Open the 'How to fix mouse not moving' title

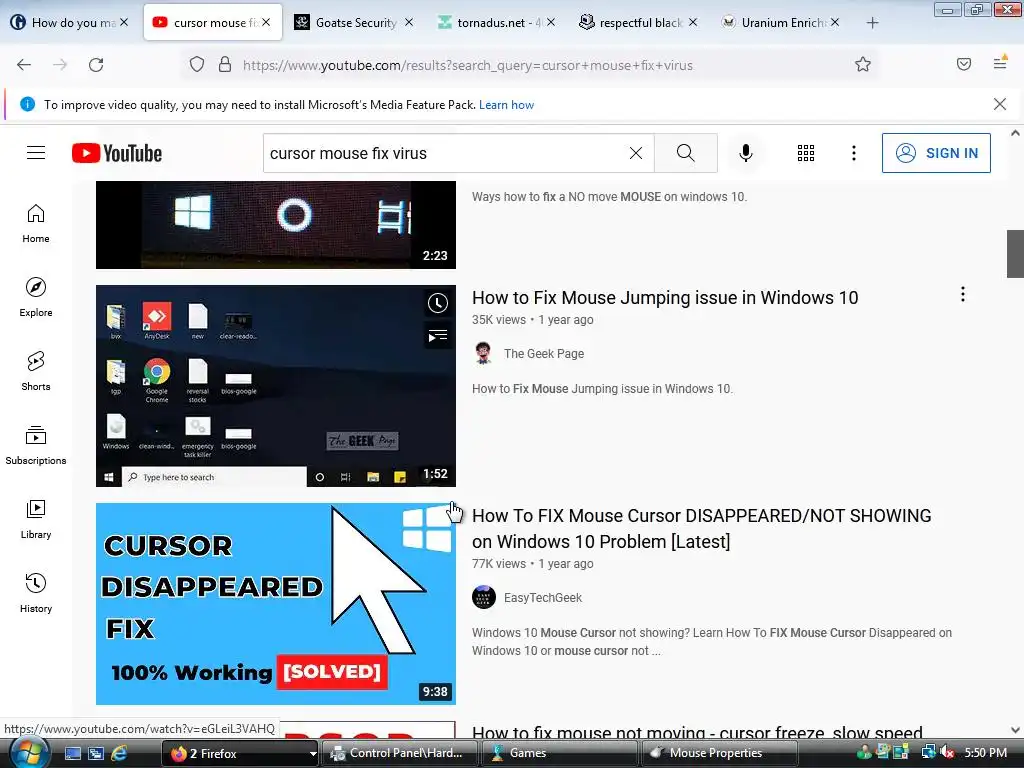(697, 732)
